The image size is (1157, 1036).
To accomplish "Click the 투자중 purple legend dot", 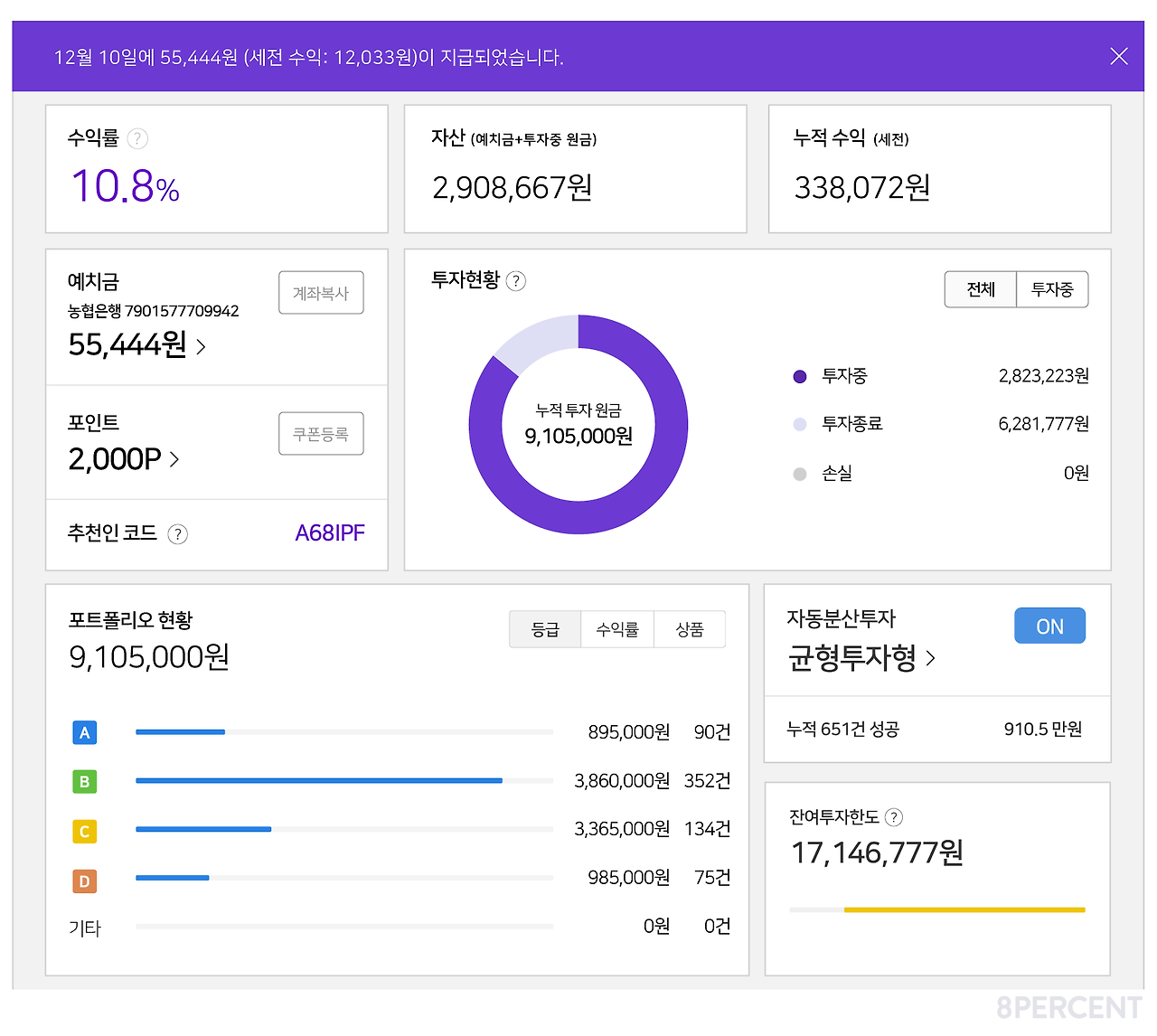I will pos(800,377).
